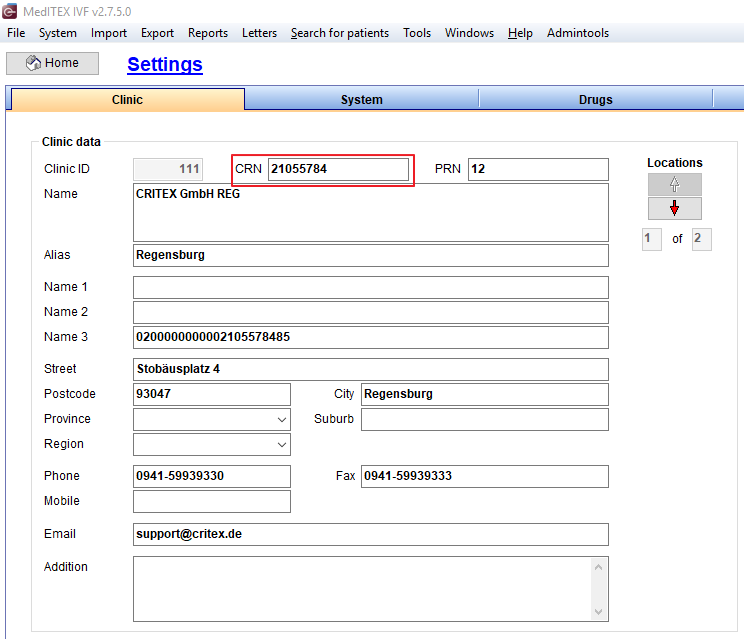Open the Tools menu
The width and height of the screenshot is (744, 639).
pos(417,33)
